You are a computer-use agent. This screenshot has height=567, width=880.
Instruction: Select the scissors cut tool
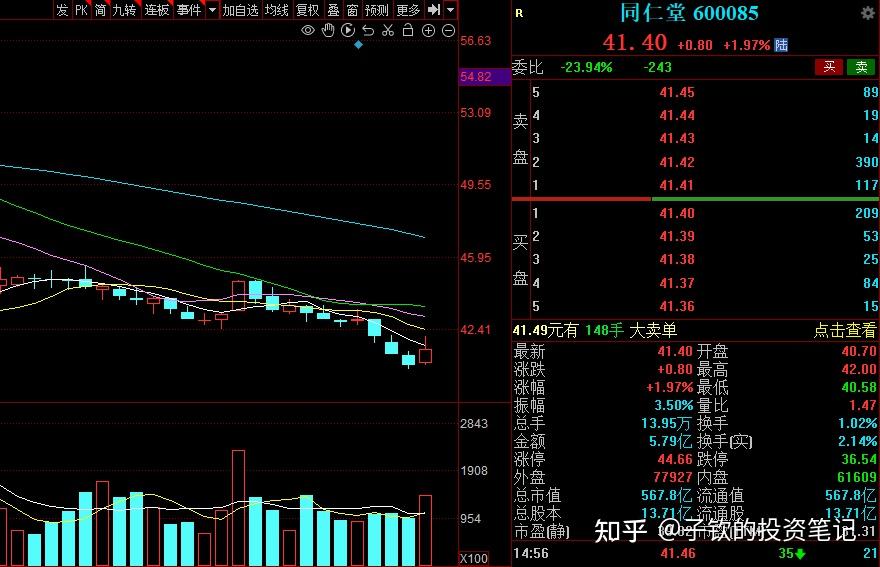click(388, 31)
